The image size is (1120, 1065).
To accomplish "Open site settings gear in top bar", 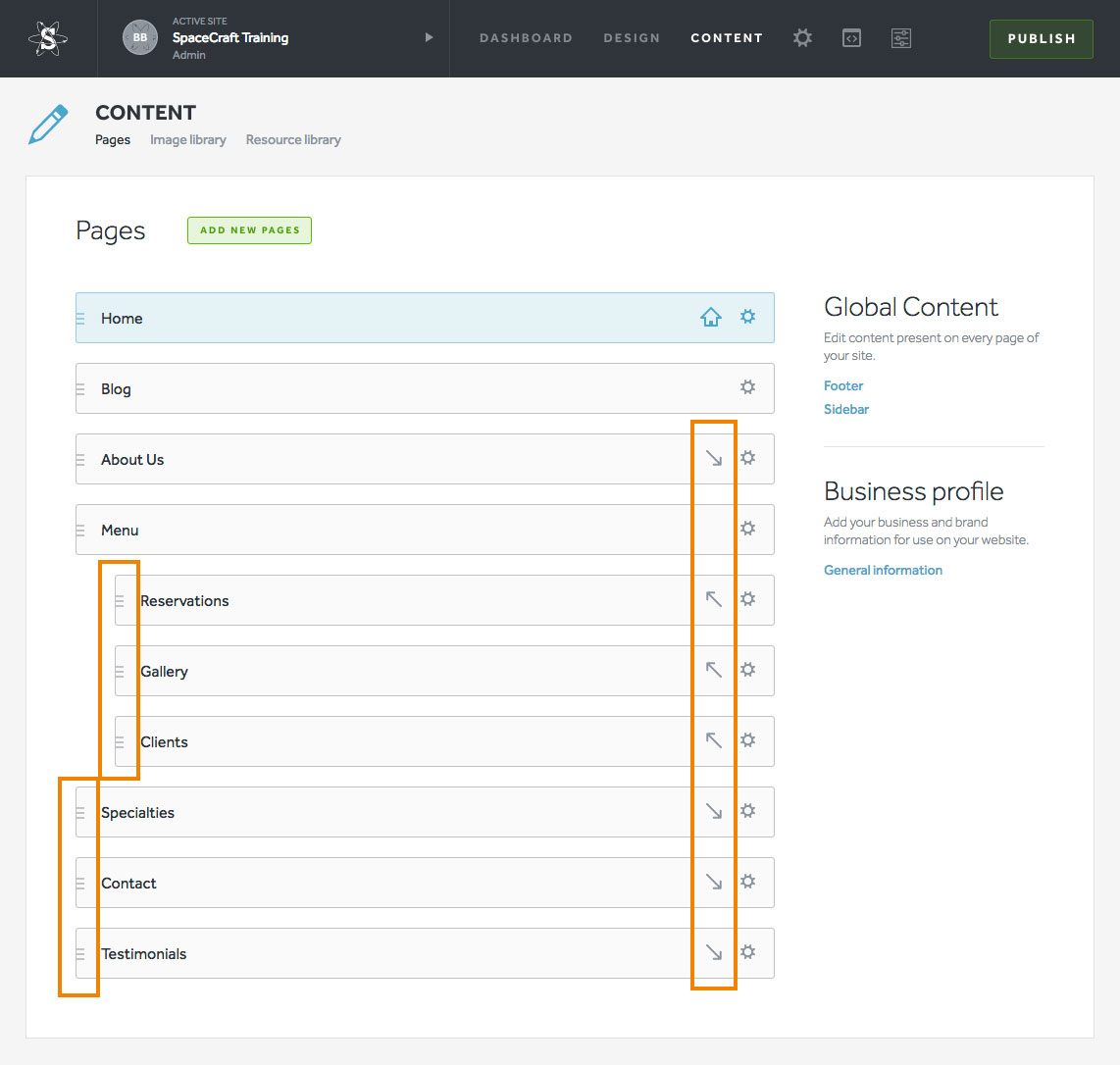I will (802, 38).
